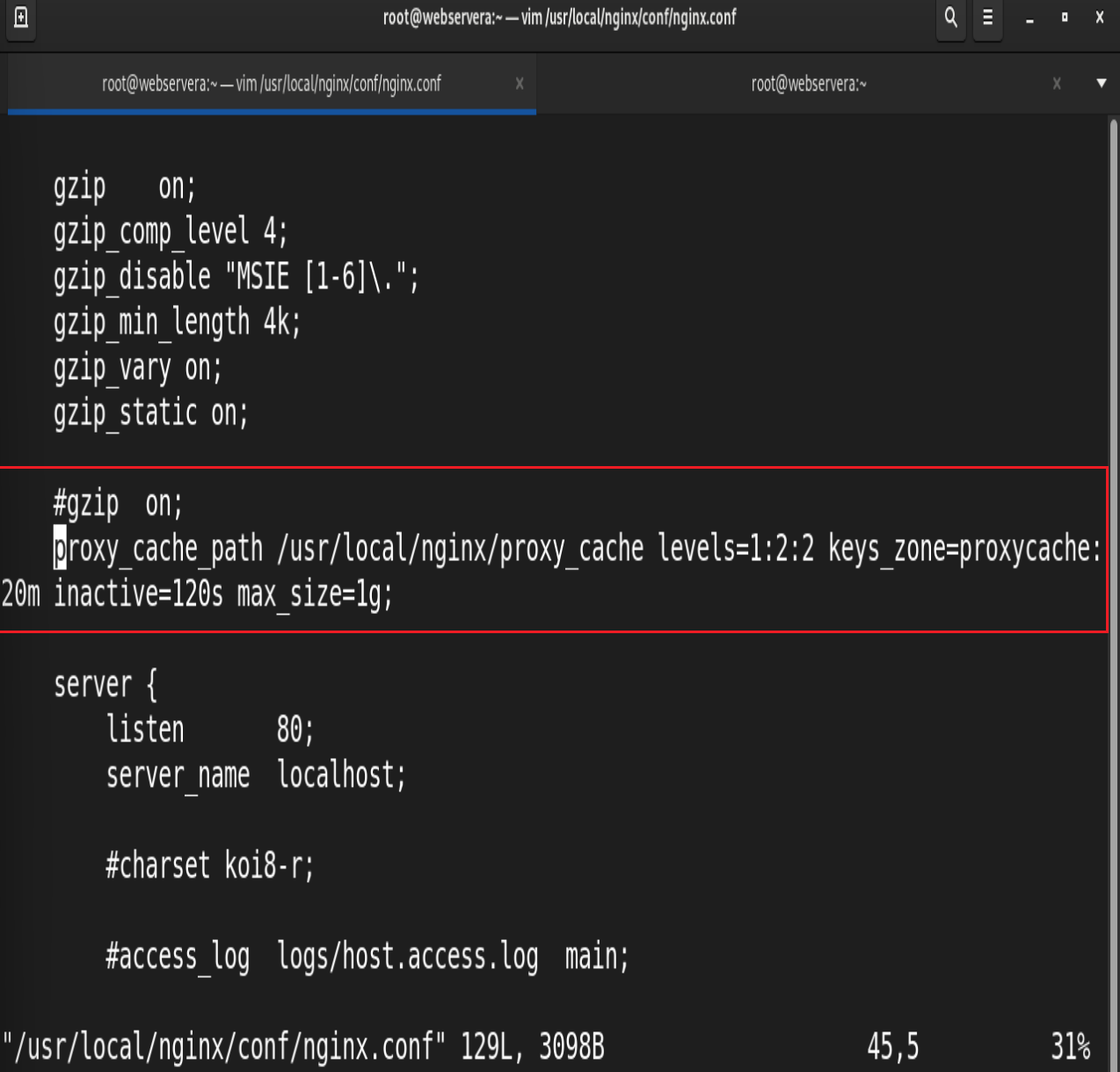The width and height of the screenshot is (1120, 1072).
Task: Click the 'keys_zone=proxycache:' parameter
Action: [964, 549]
